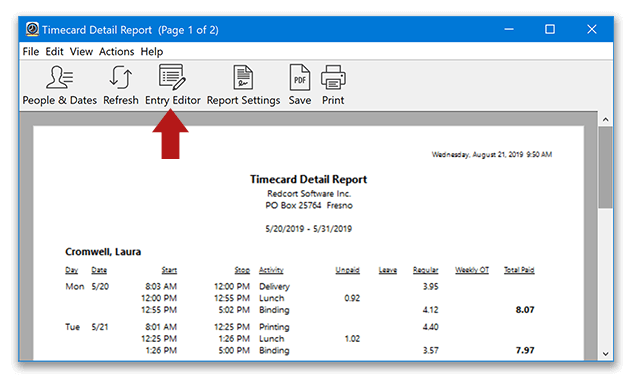This screenshot has width=630, height=380.
Task: Click the Weekly OT column header
Action: [472, 270]
